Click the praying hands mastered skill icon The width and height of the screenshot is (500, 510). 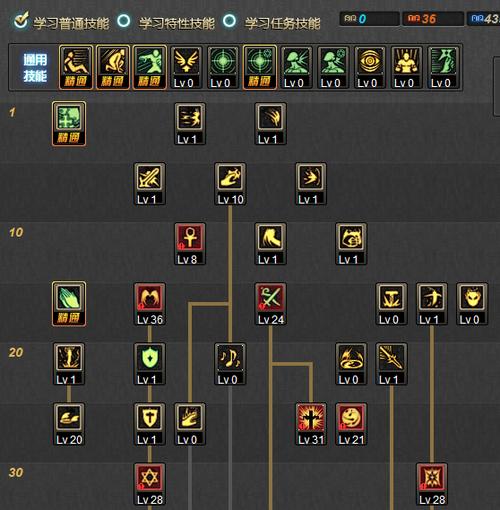pyautogui.click(x=69, y=304)
